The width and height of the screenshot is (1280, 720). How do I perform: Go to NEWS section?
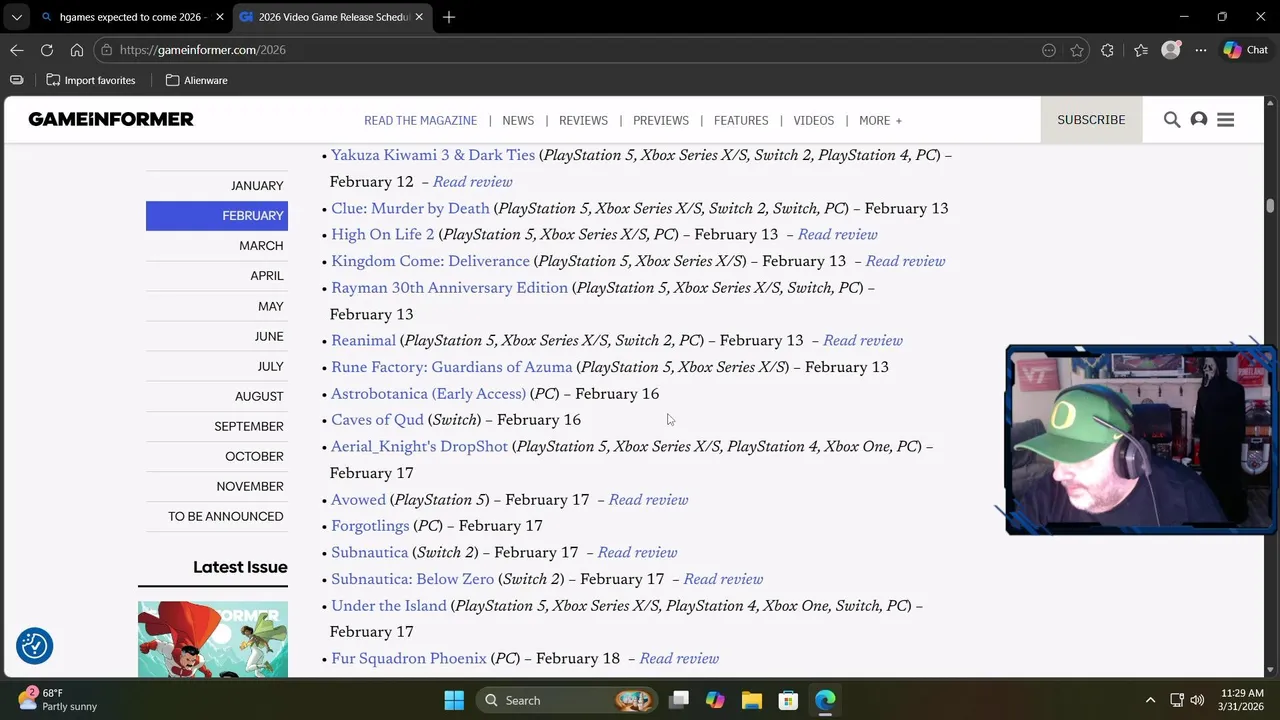(518, 120)
